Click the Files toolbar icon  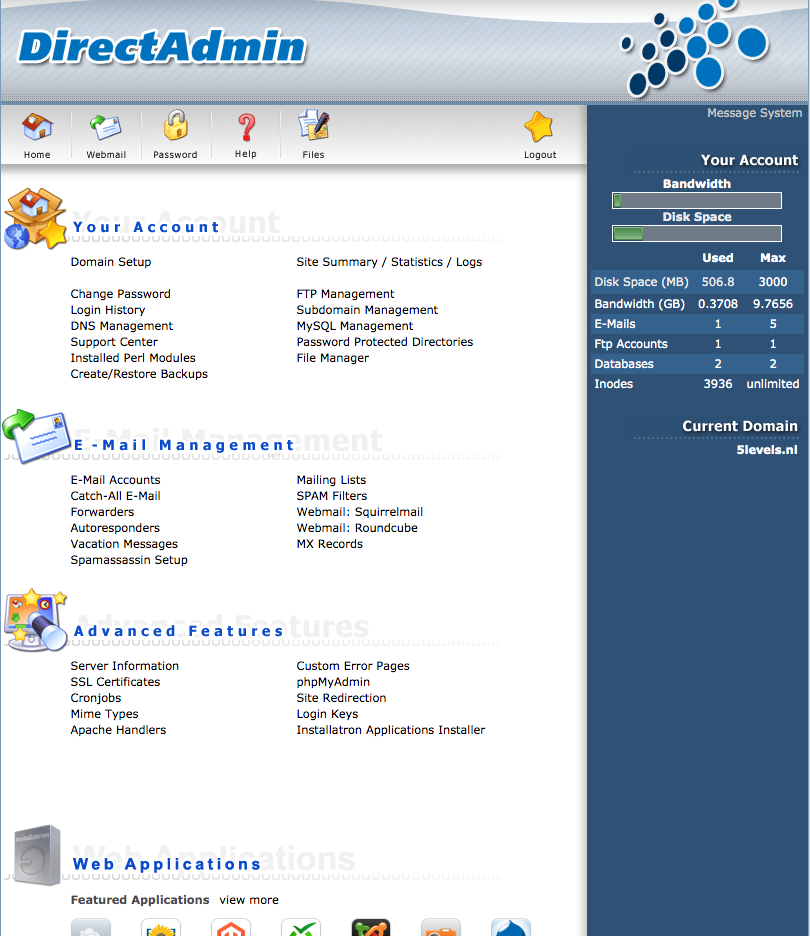(313, 127)
